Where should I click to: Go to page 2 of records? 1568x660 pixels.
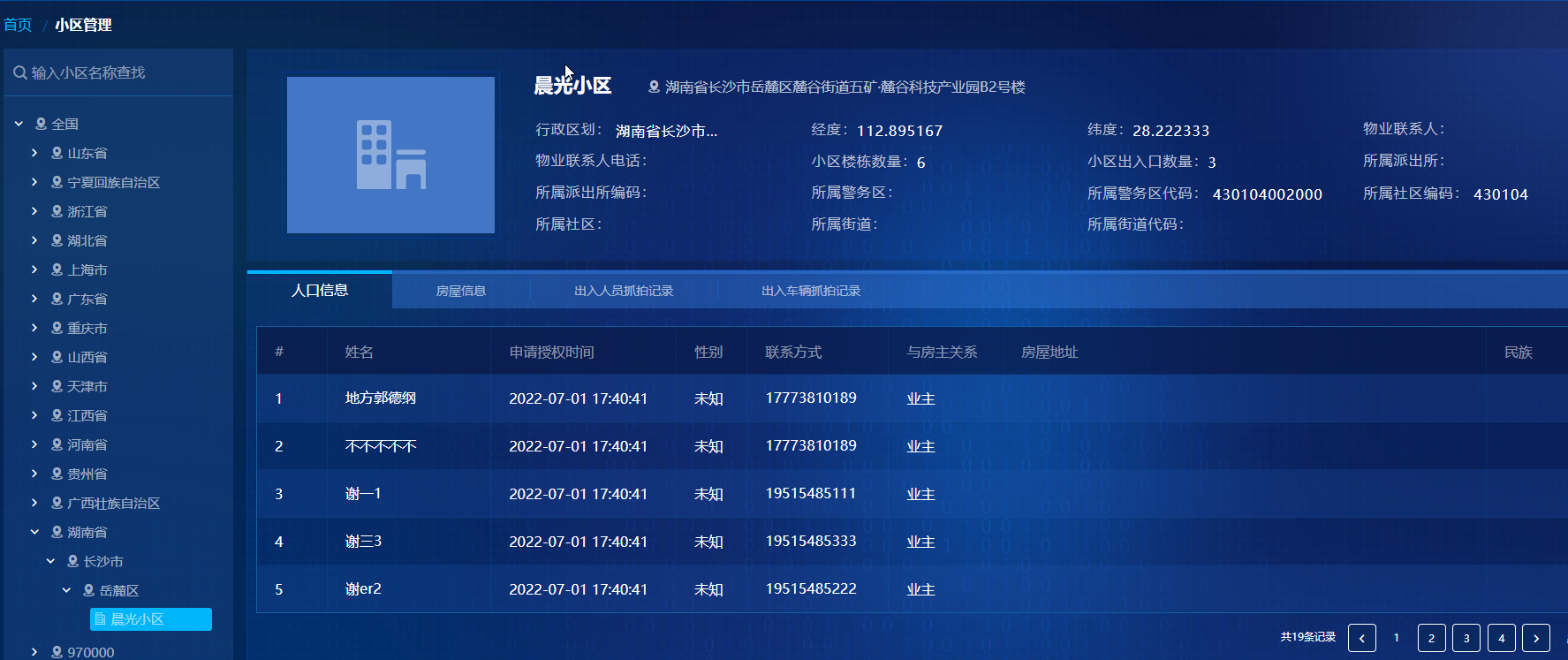(1432, 638)
